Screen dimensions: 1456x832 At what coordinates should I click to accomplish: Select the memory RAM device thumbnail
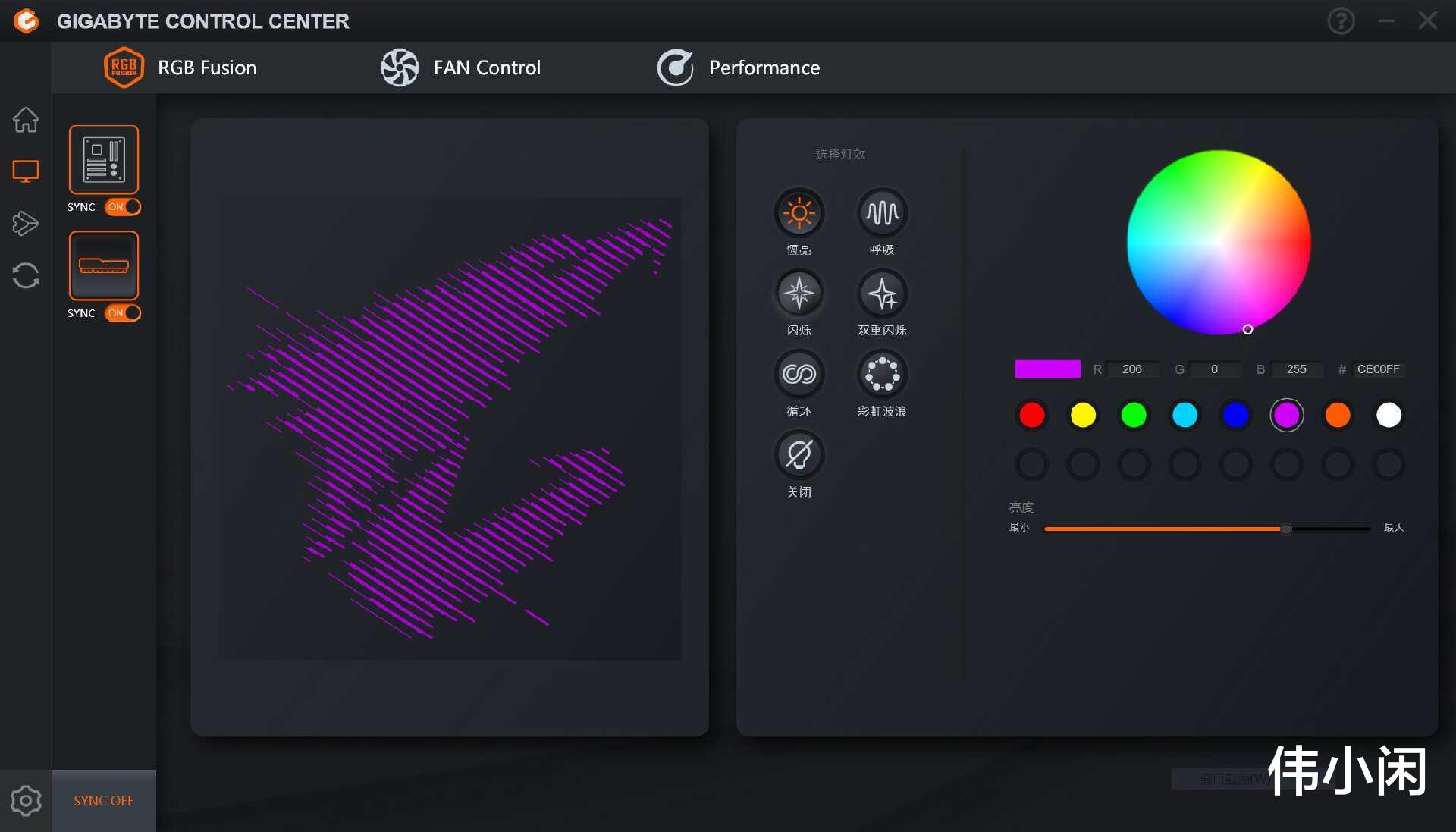click(x=104, y=265)
